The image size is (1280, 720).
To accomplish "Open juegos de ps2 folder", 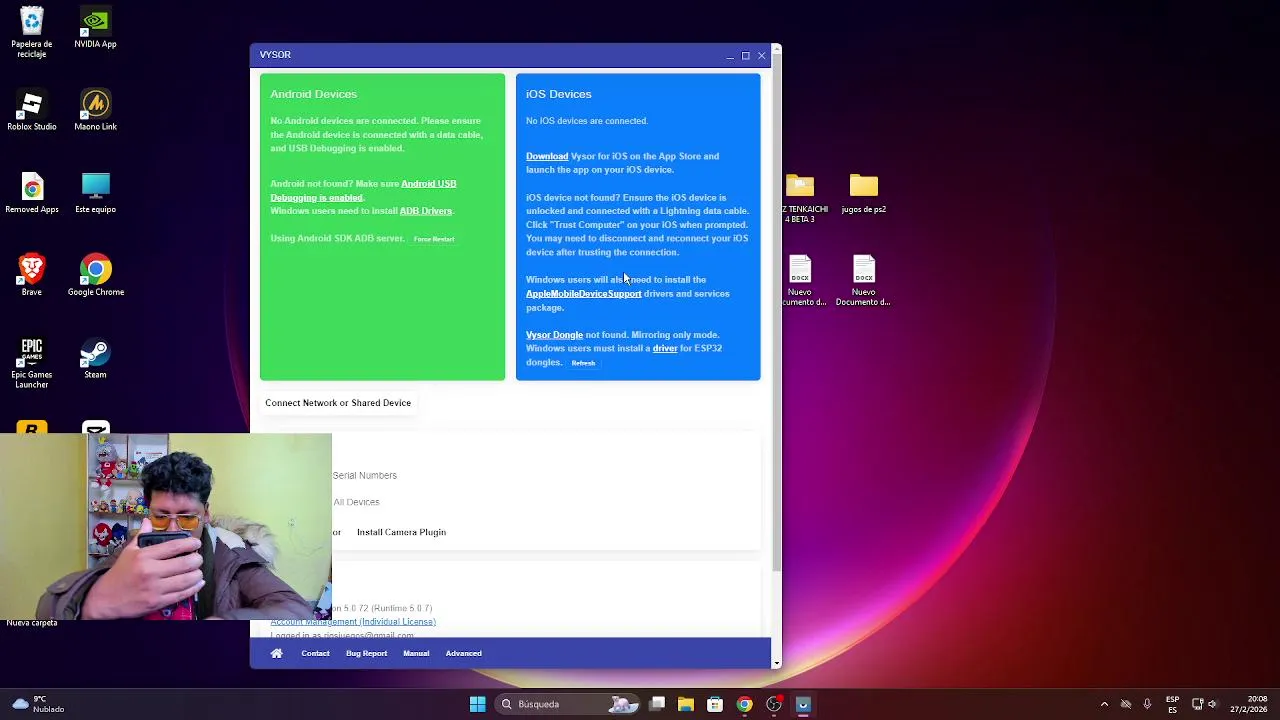I will point(863,194).
